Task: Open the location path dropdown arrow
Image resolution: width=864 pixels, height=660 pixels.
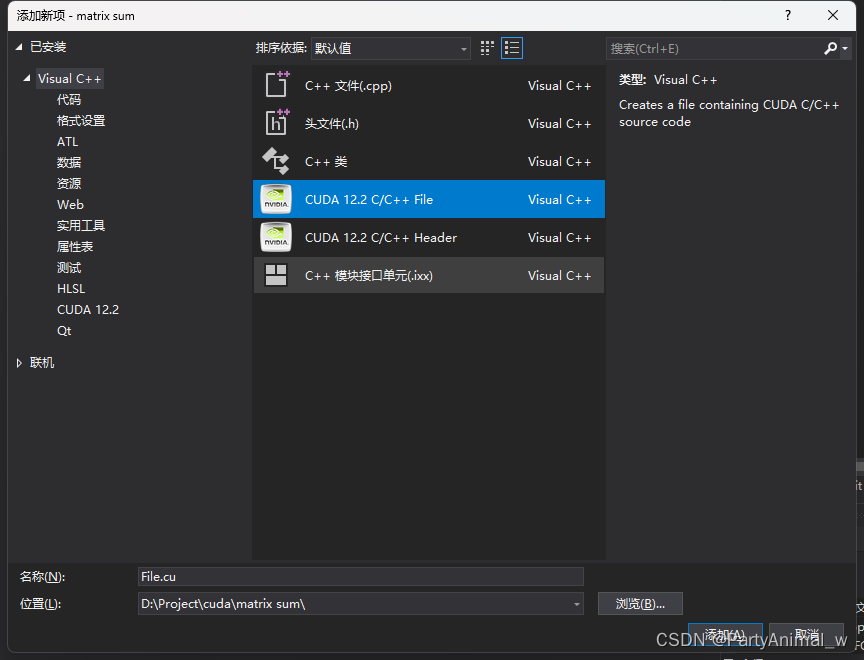Action: [x=576, y=604]
